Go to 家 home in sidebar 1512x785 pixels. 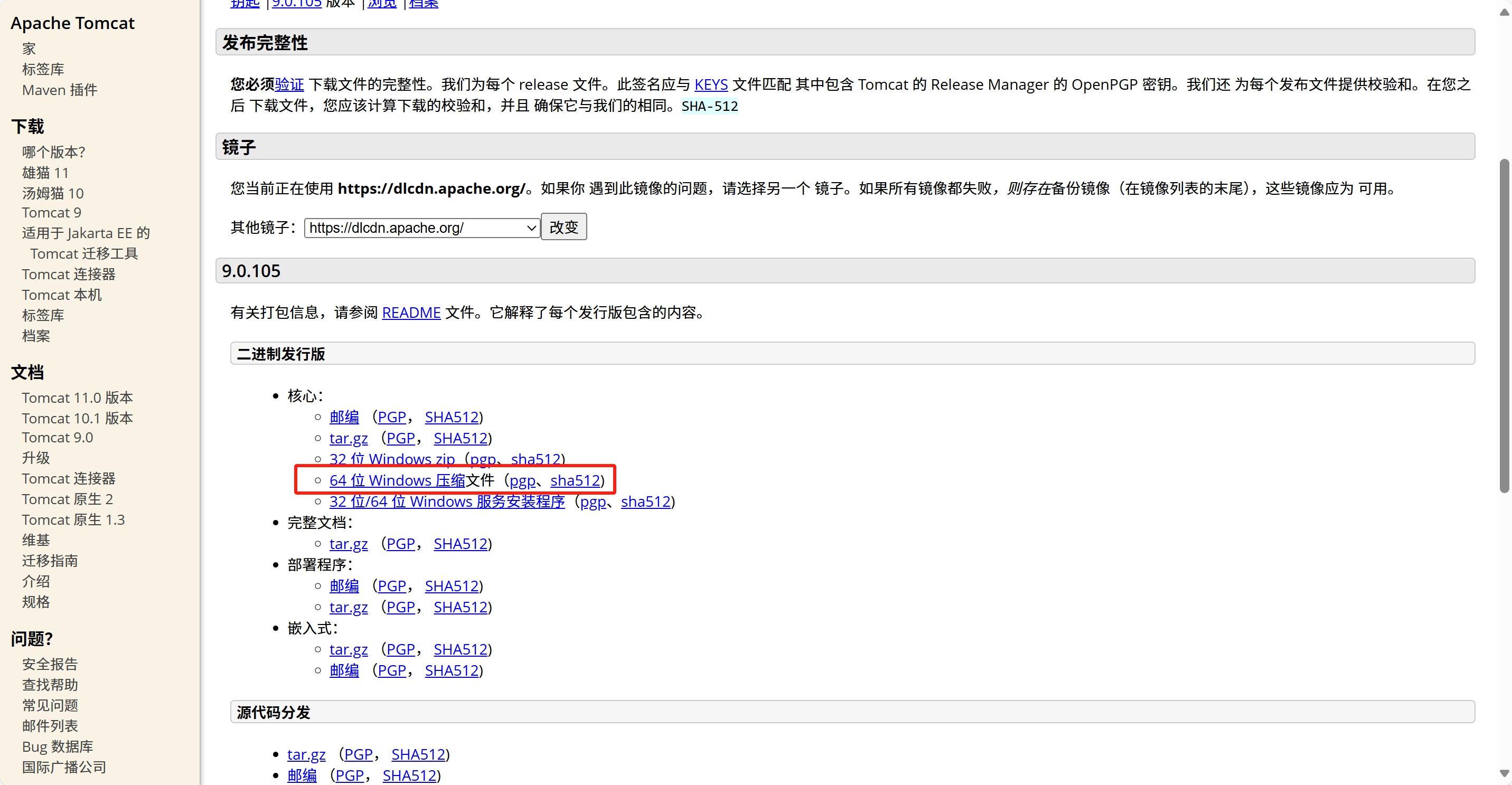coord(29,49)
